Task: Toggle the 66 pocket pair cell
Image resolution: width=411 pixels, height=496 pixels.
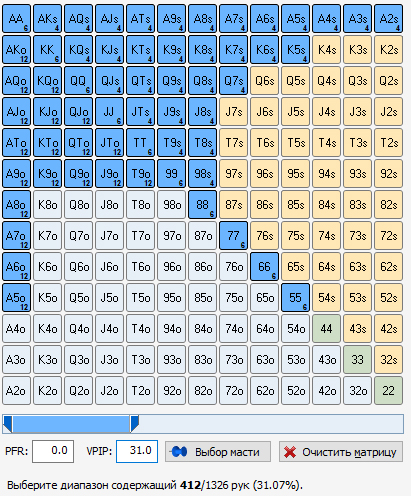Action: click(x=264, y=267)
